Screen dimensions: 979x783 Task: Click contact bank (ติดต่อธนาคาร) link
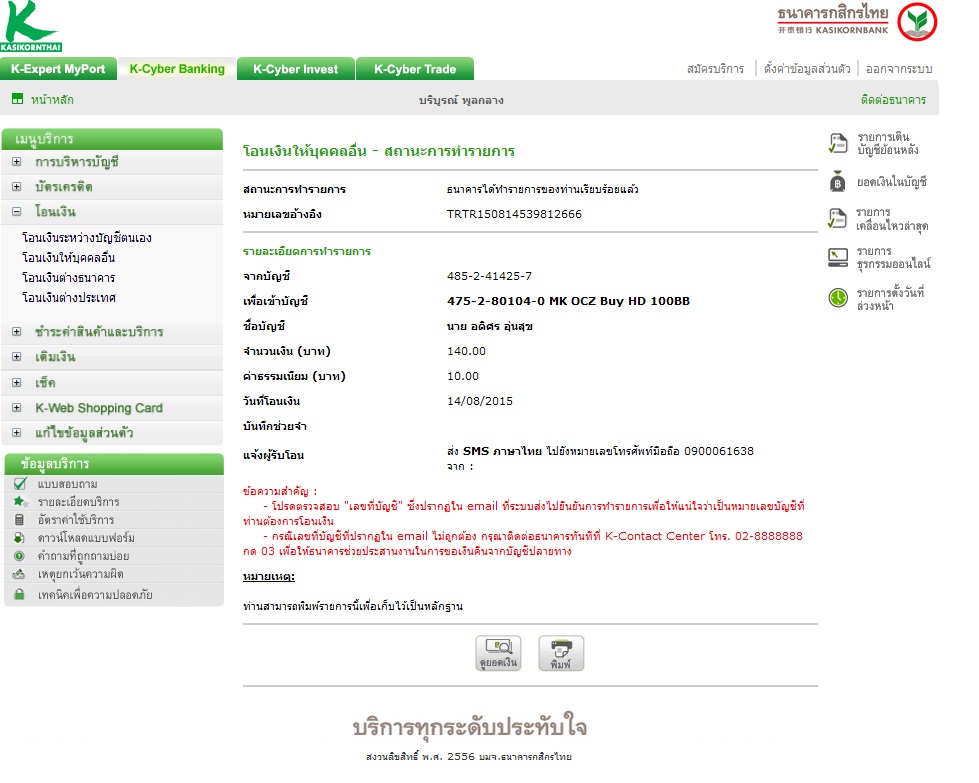point(893,99)
